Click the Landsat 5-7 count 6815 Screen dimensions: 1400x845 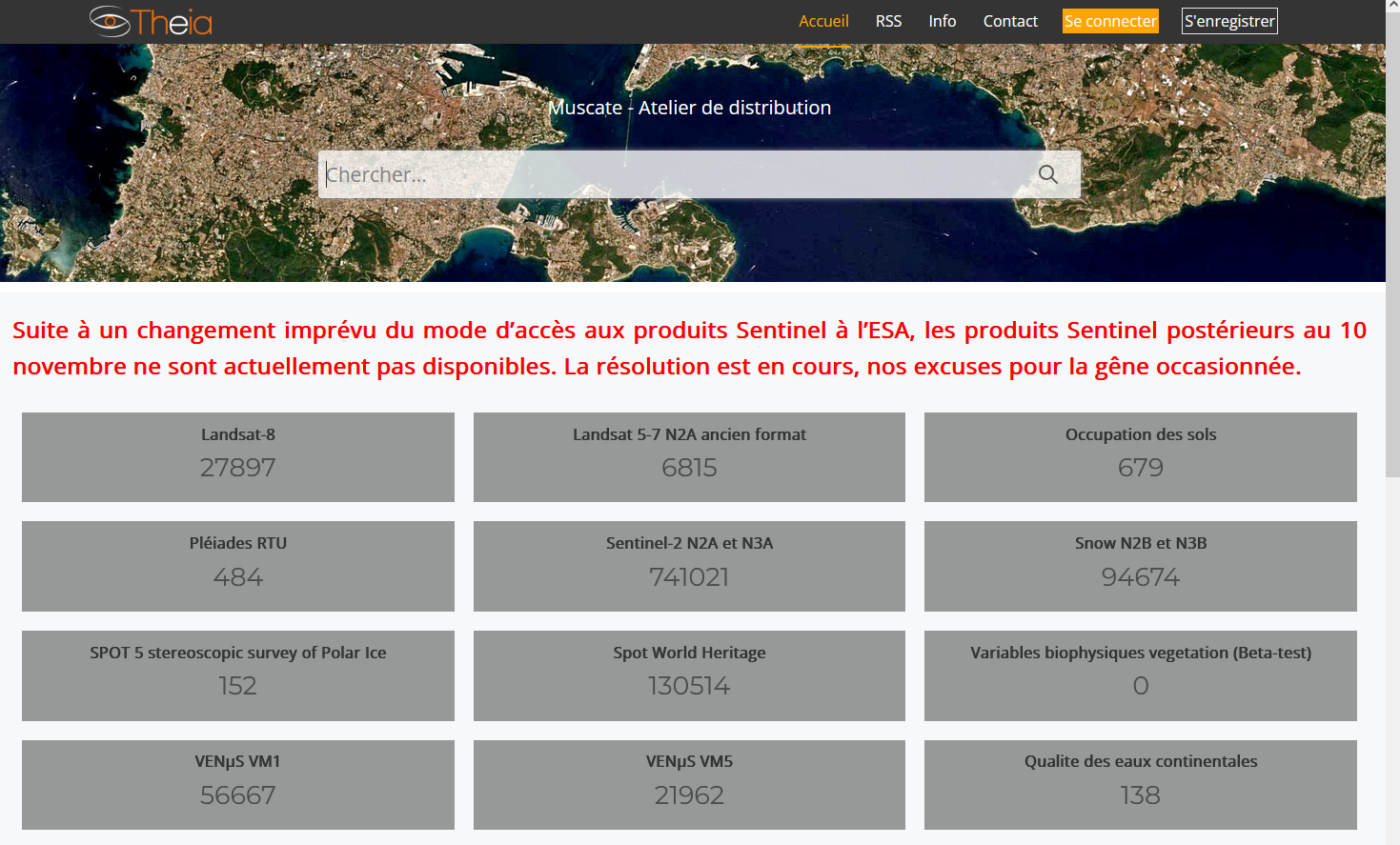[x=689, y=468]
